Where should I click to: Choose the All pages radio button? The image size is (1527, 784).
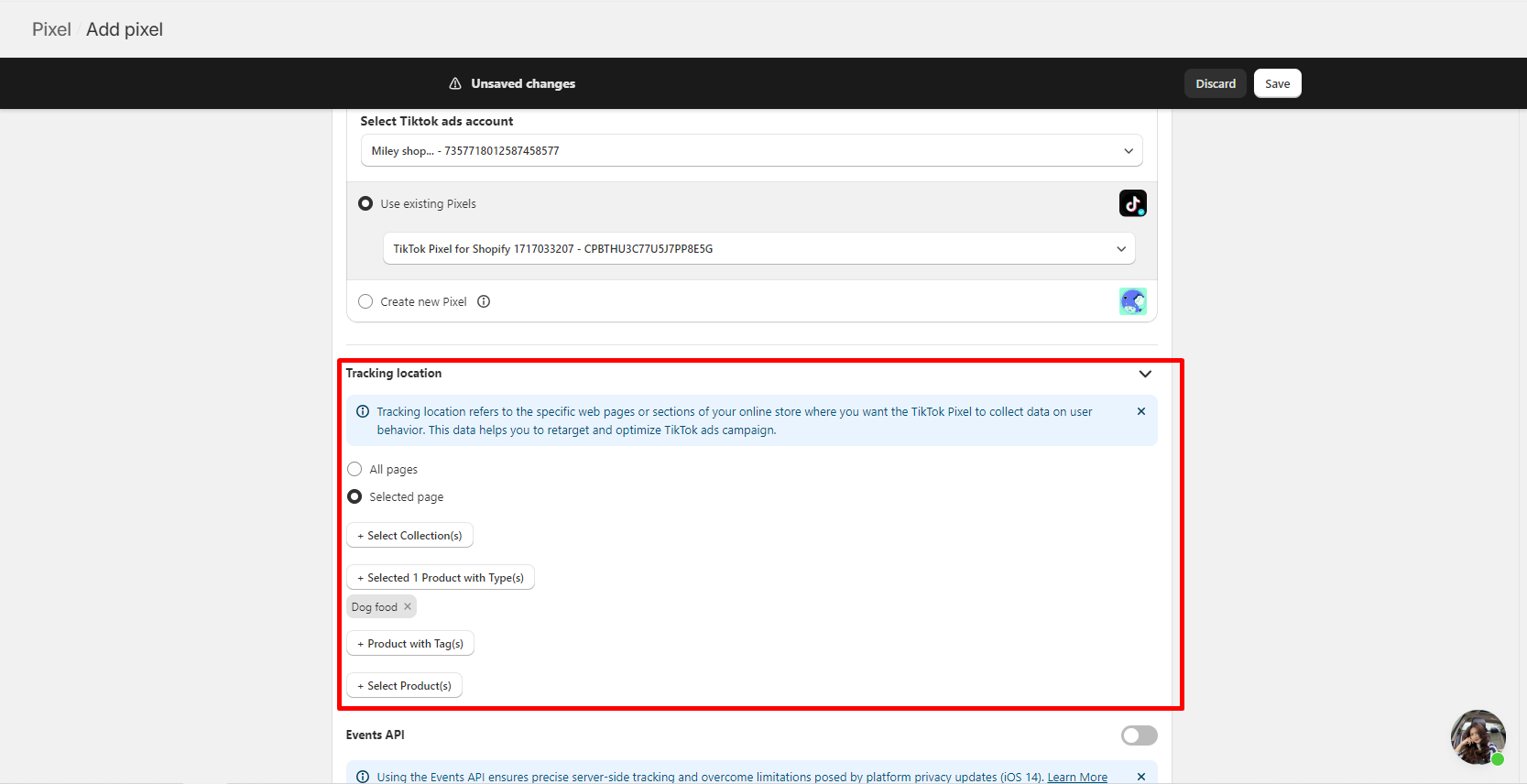point(354,469)
